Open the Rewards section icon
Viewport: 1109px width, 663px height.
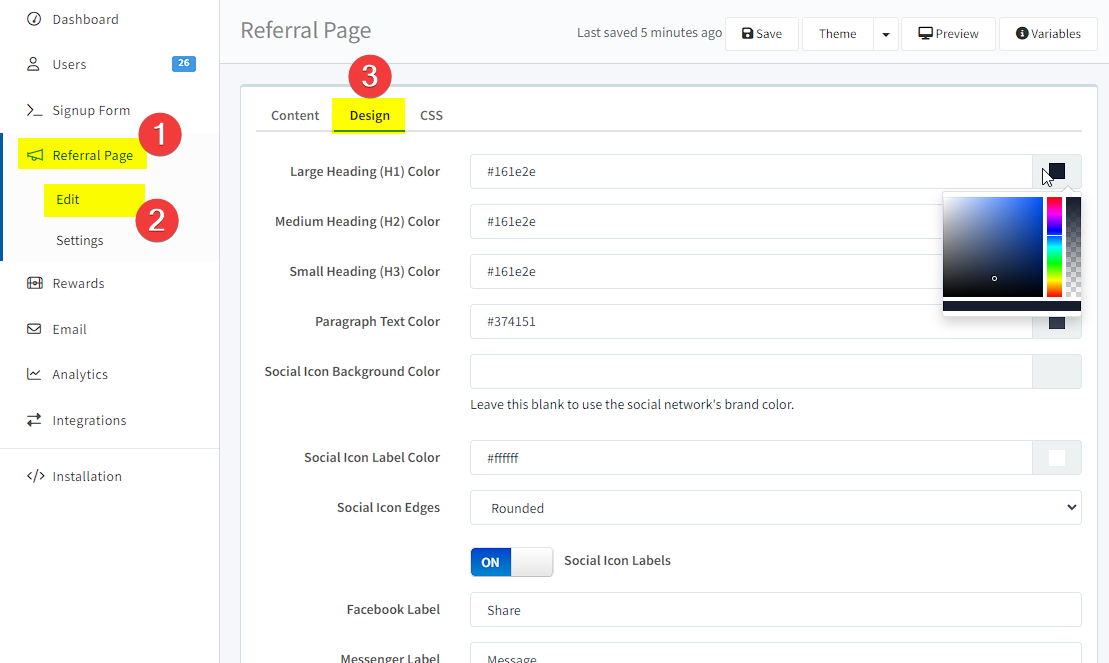(x=35, y=283)
